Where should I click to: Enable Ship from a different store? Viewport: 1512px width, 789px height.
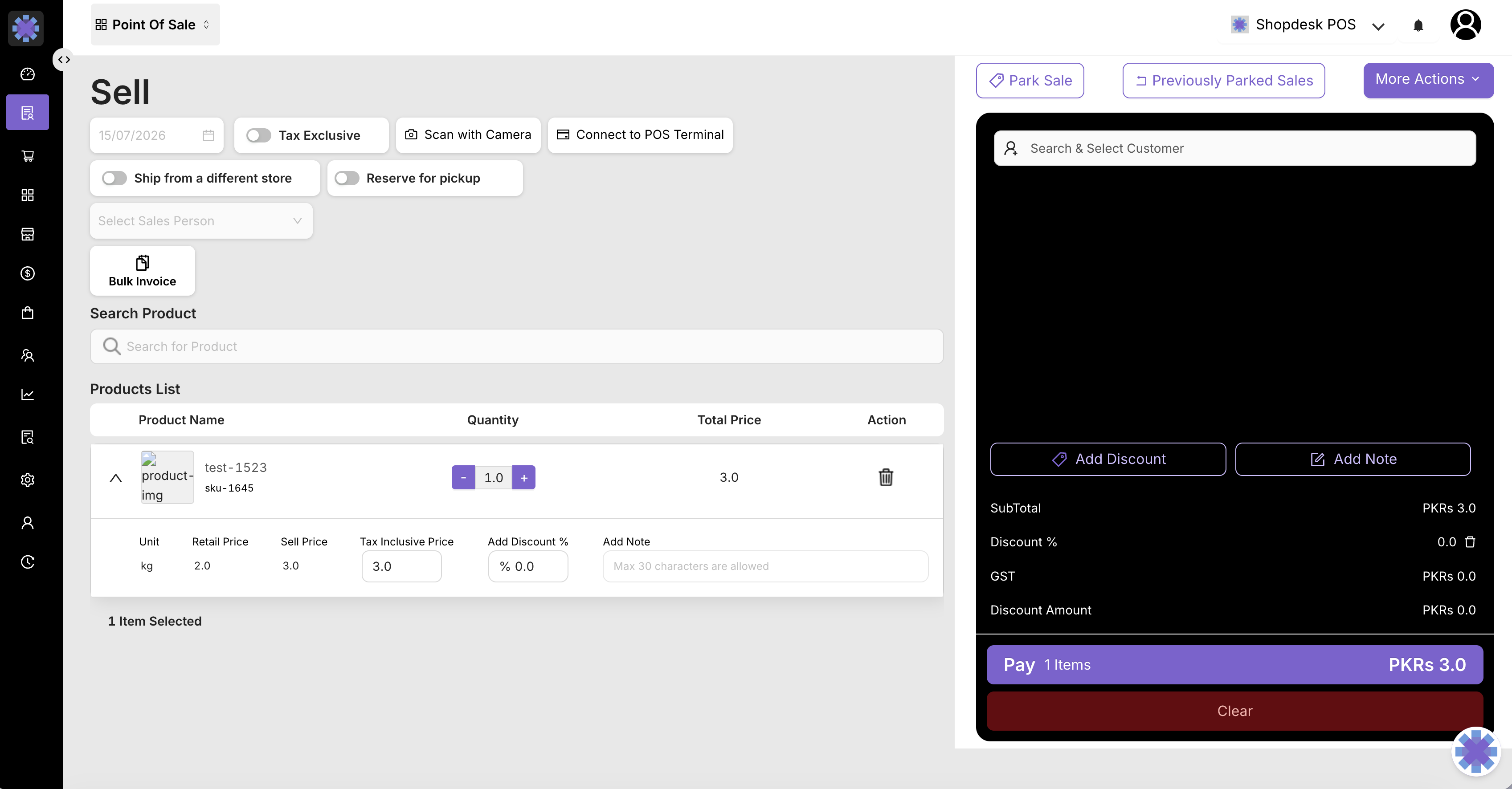[x=114, y=179]
